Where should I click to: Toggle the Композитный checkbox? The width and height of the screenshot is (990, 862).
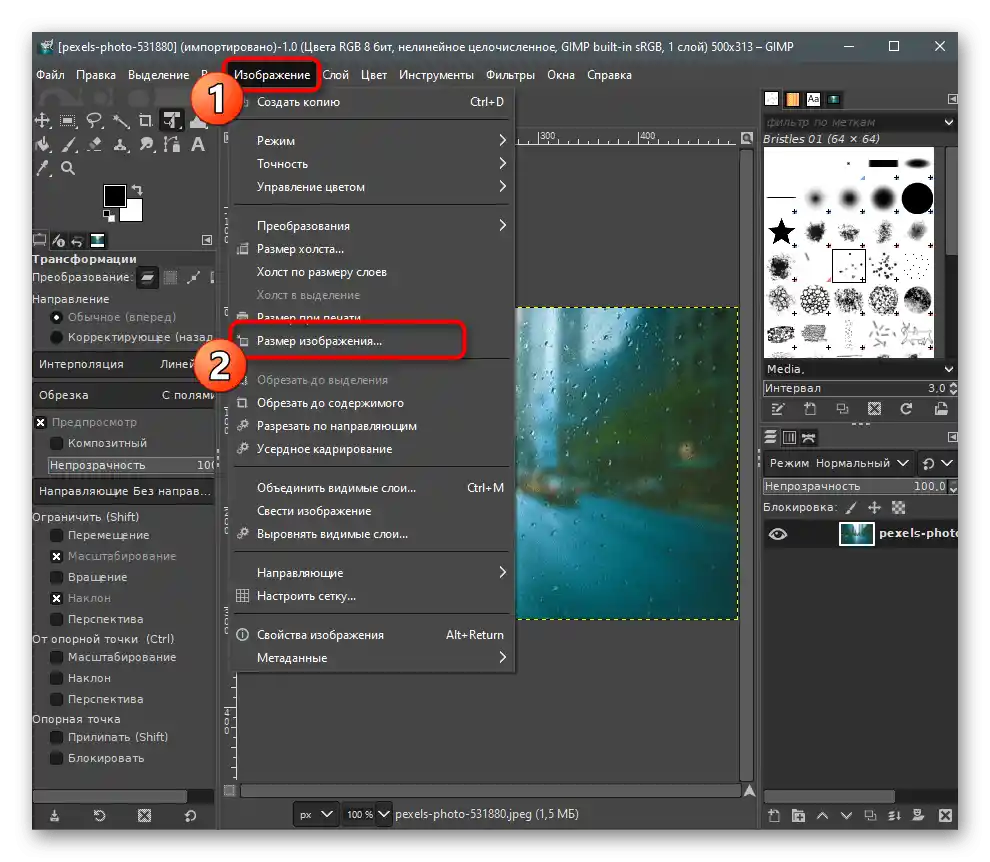tap(56, 443)
